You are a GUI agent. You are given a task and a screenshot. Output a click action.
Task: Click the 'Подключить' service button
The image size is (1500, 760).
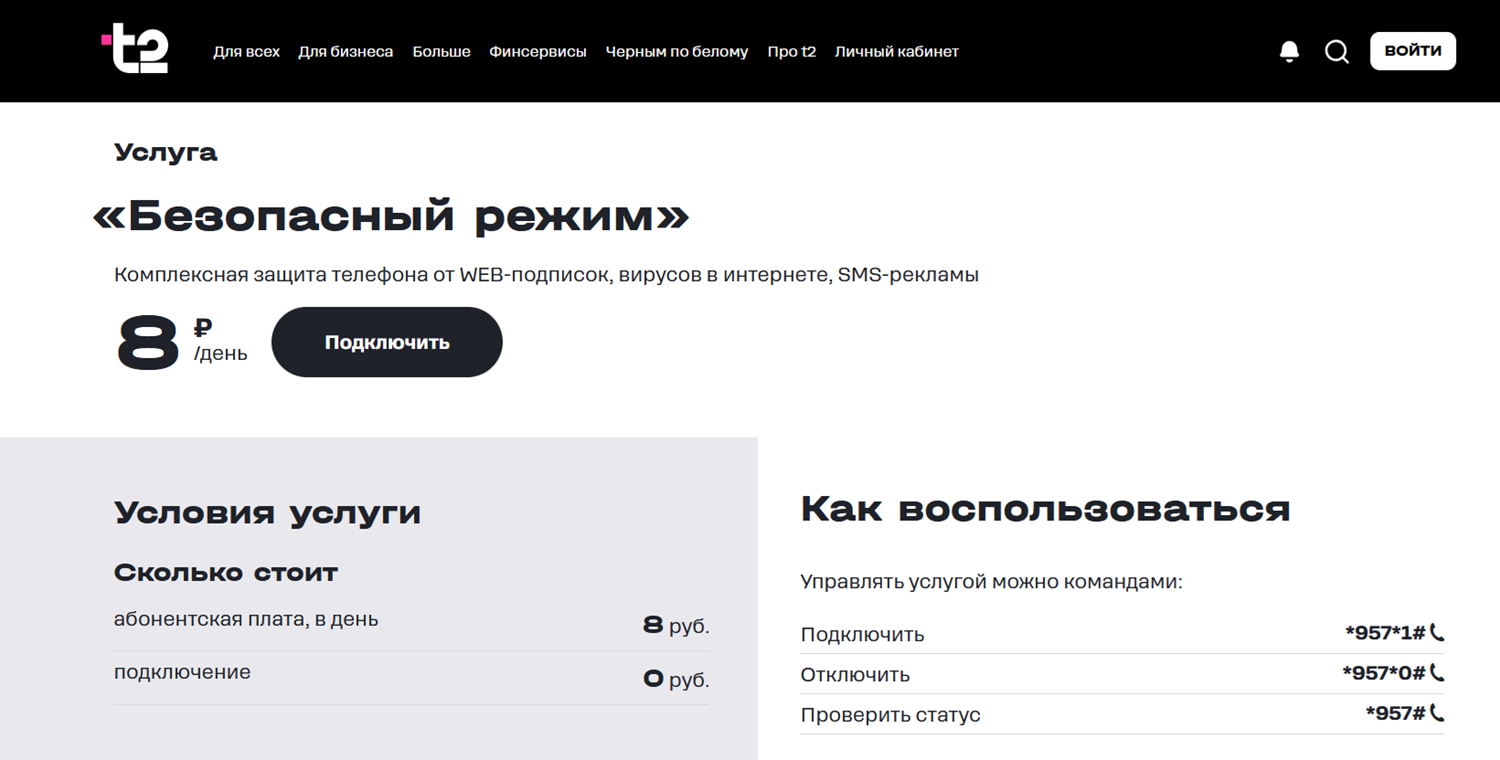(387, 342)
